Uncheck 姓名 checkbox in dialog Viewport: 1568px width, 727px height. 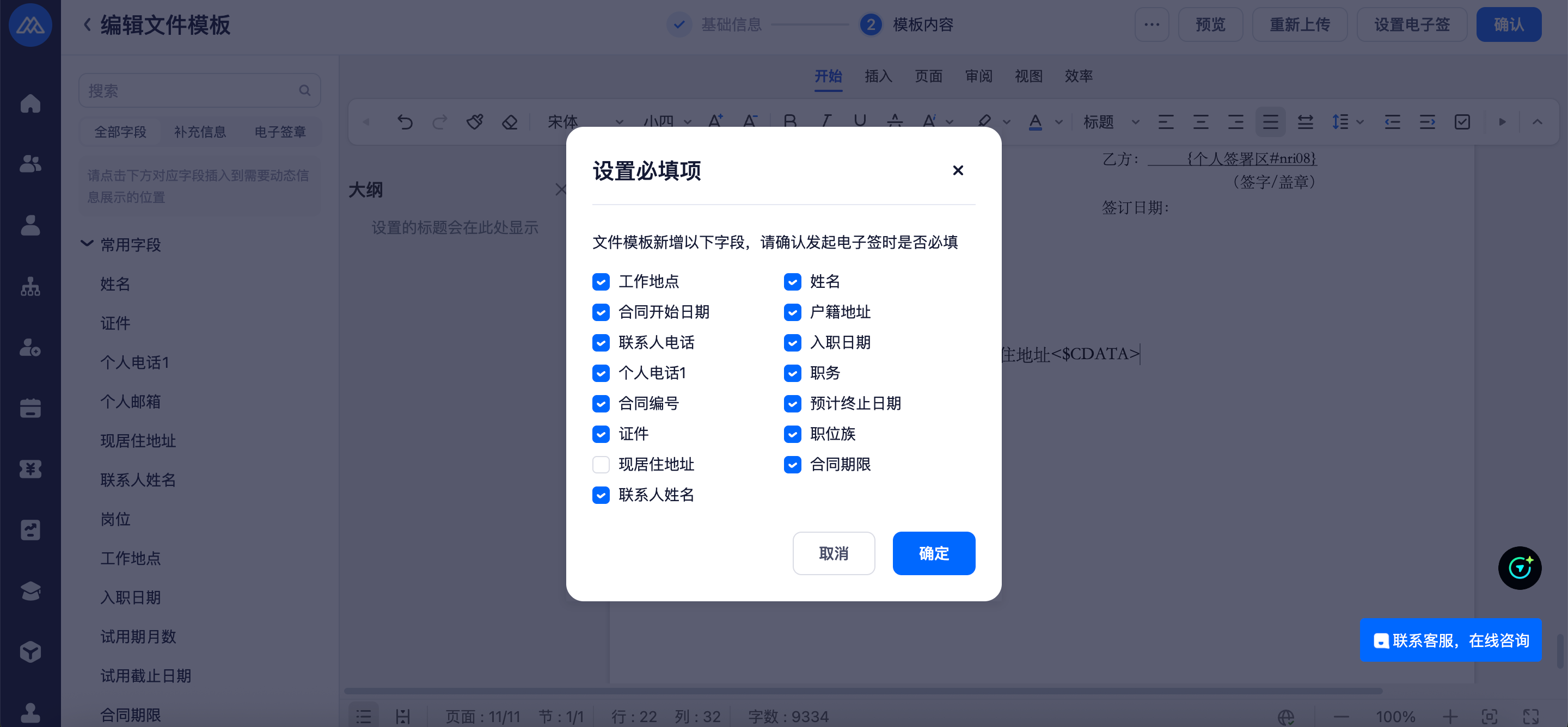[793, 282]
